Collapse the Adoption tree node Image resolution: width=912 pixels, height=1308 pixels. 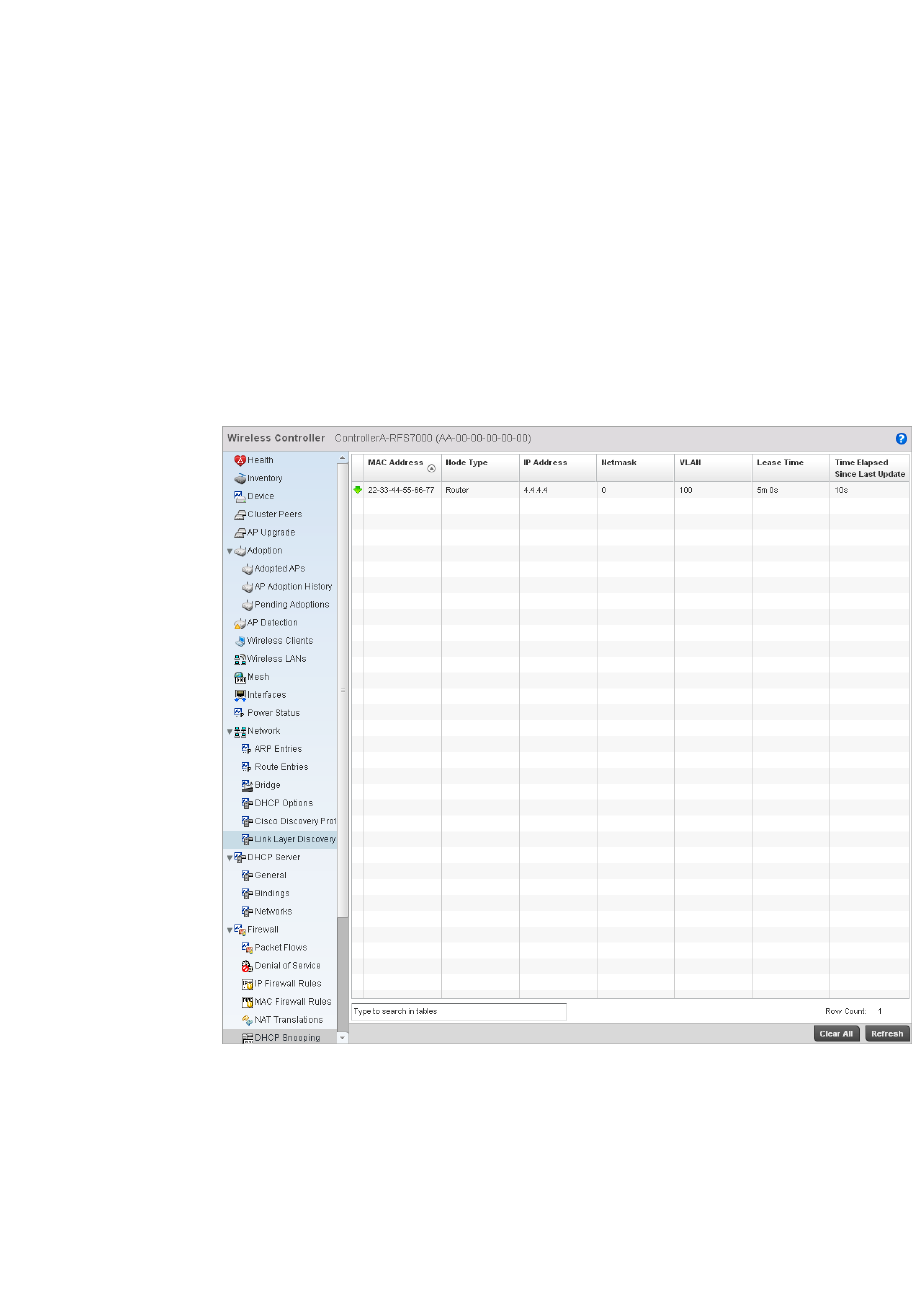click(229, 551)
